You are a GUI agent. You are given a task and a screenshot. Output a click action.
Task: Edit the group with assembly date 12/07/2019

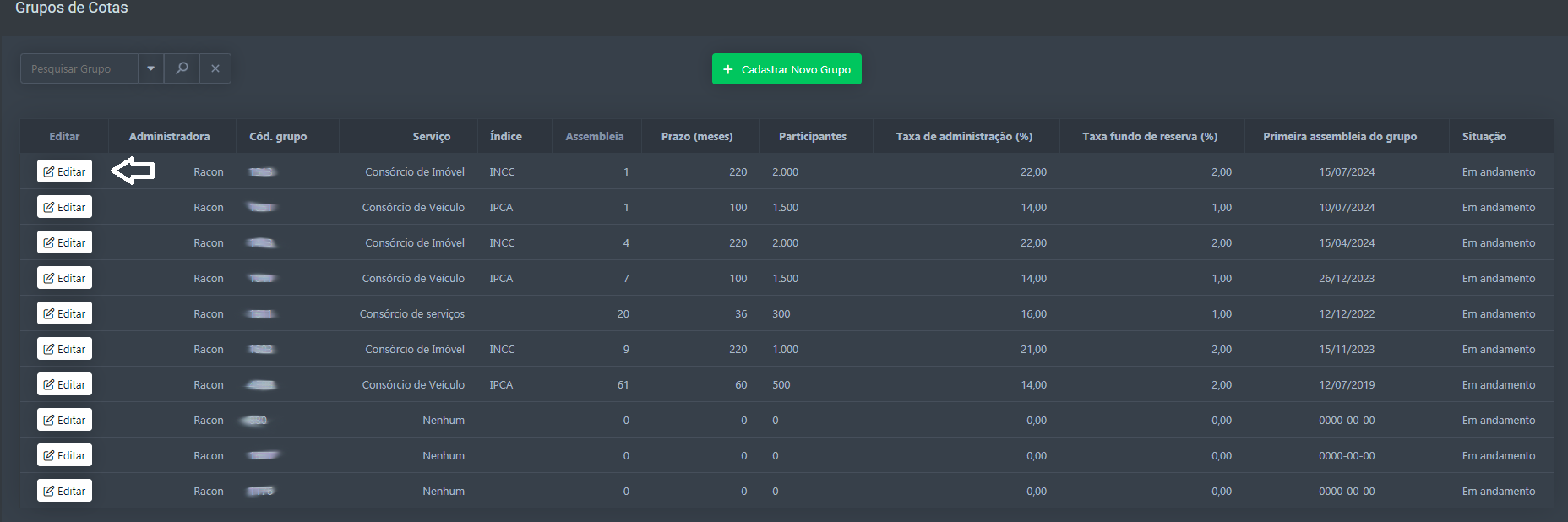tap(64, 384)
